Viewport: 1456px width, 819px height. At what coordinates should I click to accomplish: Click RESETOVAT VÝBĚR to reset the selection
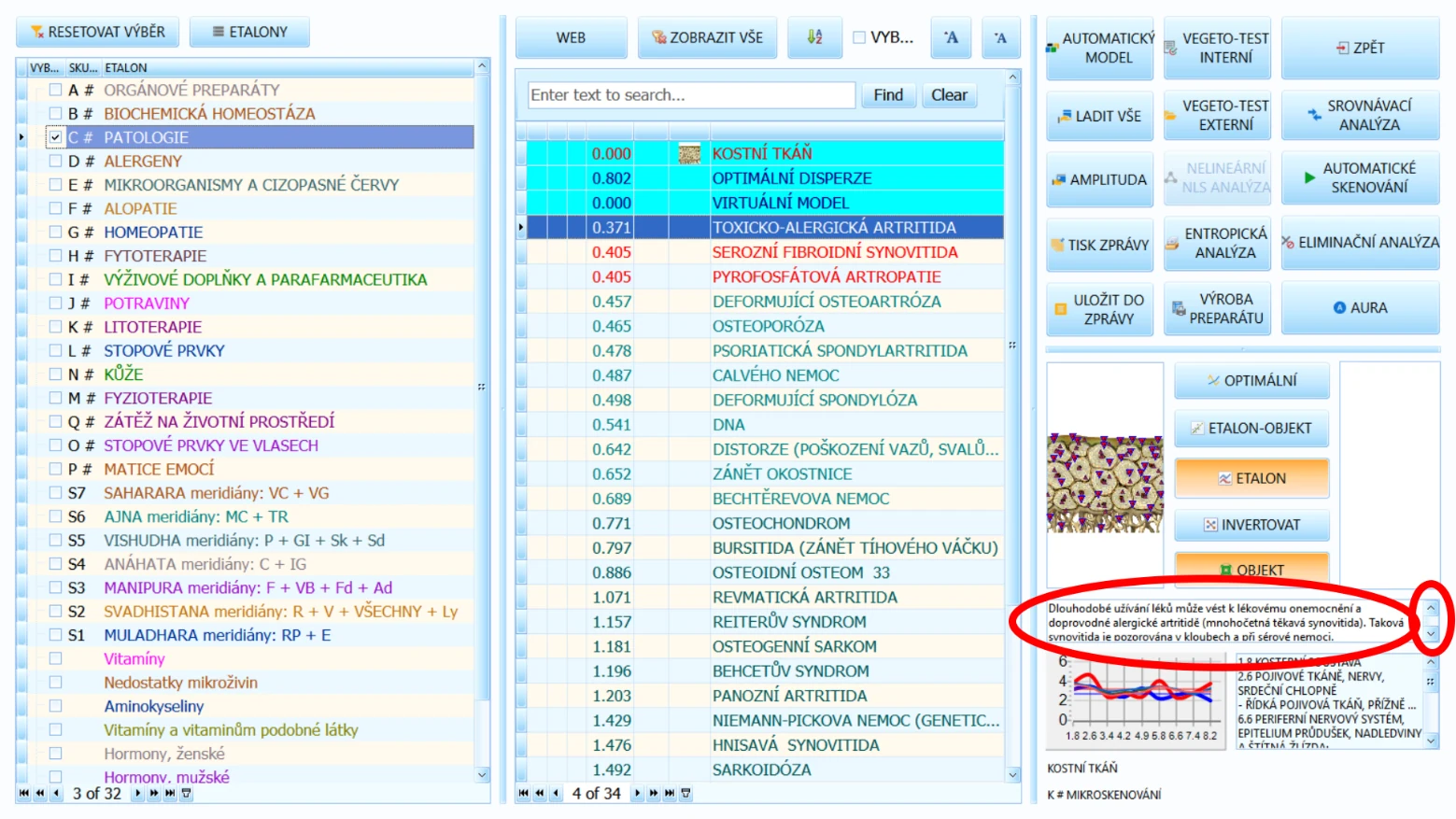[x=98, y=32]
